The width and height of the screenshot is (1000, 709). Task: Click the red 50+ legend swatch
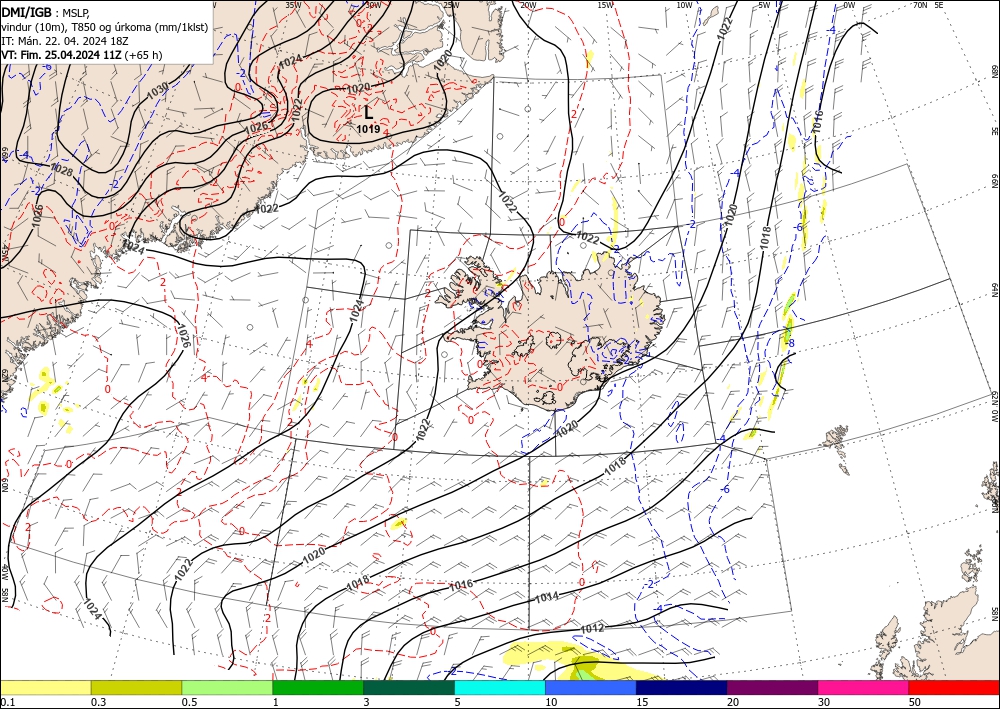point(954,688)
